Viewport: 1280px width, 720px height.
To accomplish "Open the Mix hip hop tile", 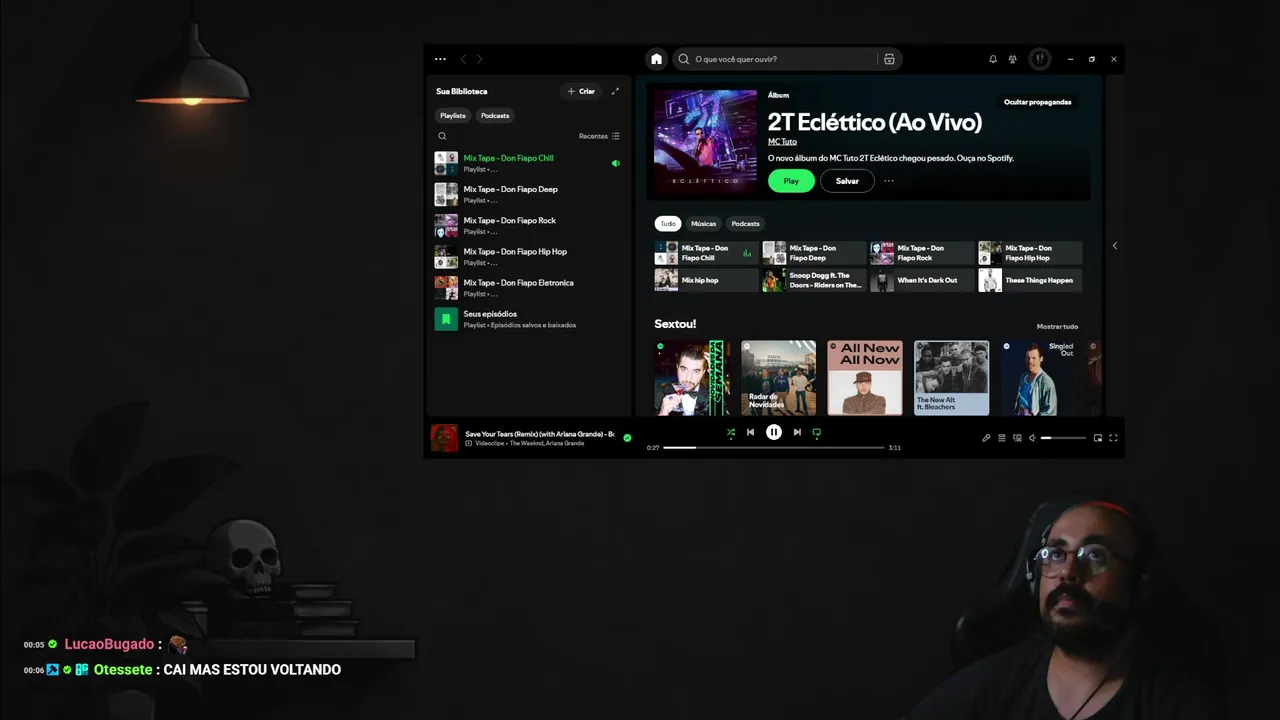I will (706, 280).
